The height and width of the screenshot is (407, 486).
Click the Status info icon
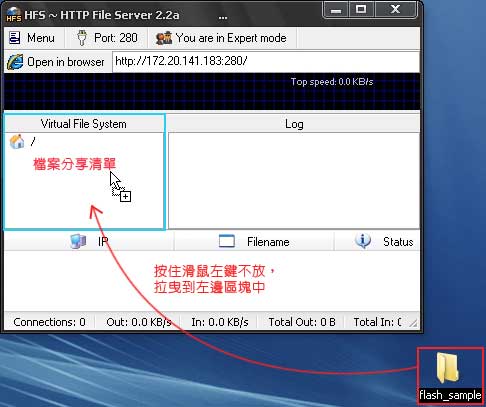[x=363, y=241]
